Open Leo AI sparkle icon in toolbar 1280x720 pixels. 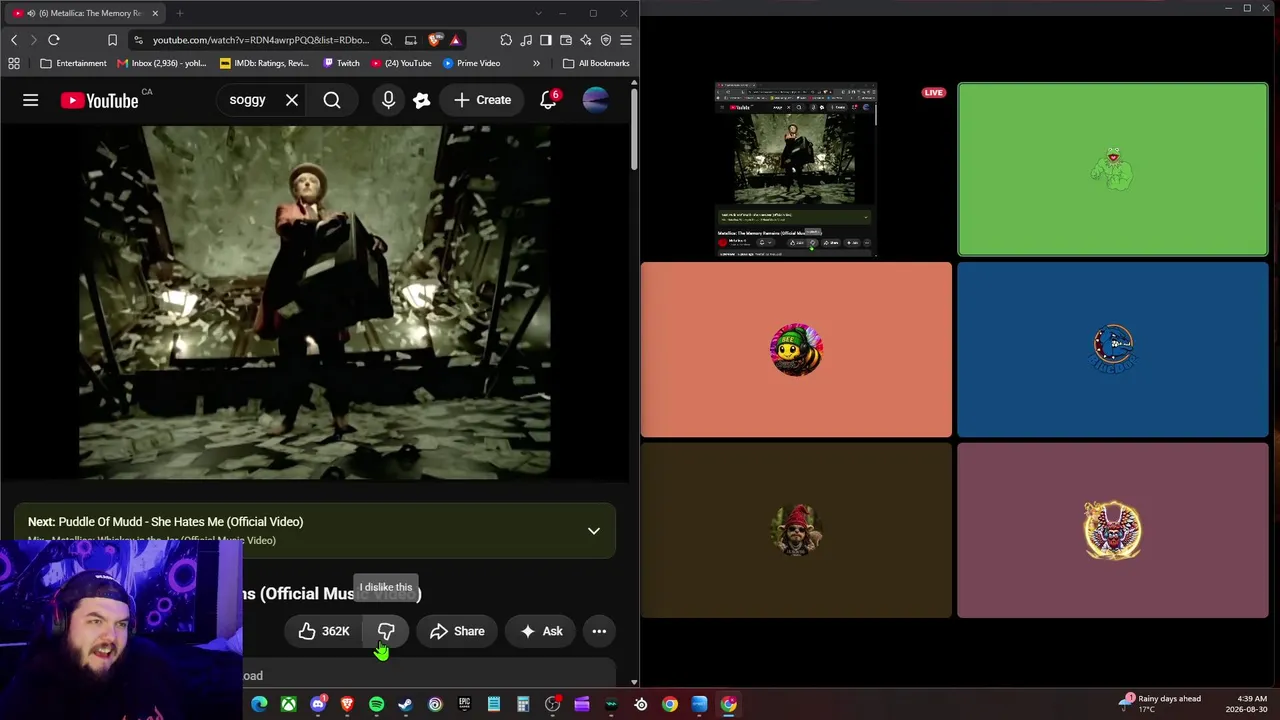point(586,40)
